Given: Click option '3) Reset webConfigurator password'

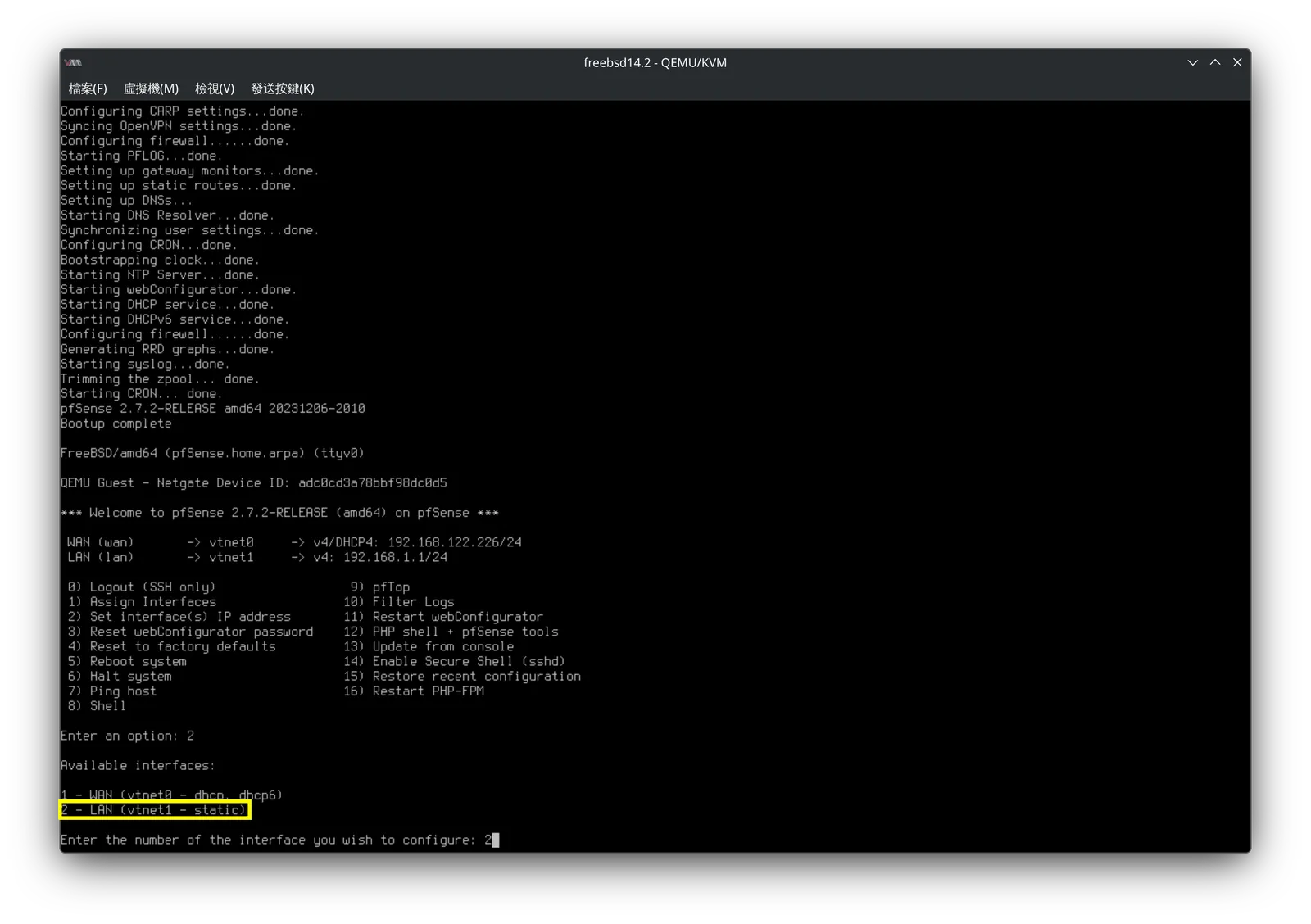Looking at the screenshot, I should (x=190, y=632).
